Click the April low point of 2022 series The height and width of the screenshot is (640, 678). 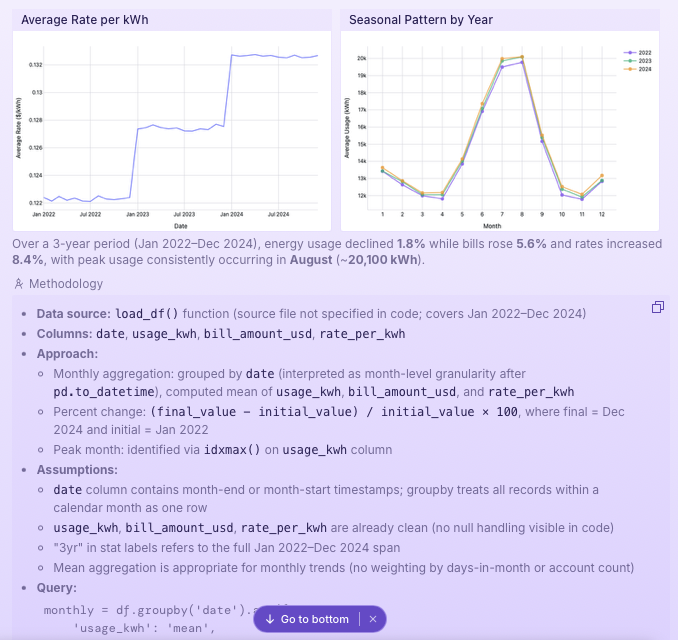pos(442,198)
